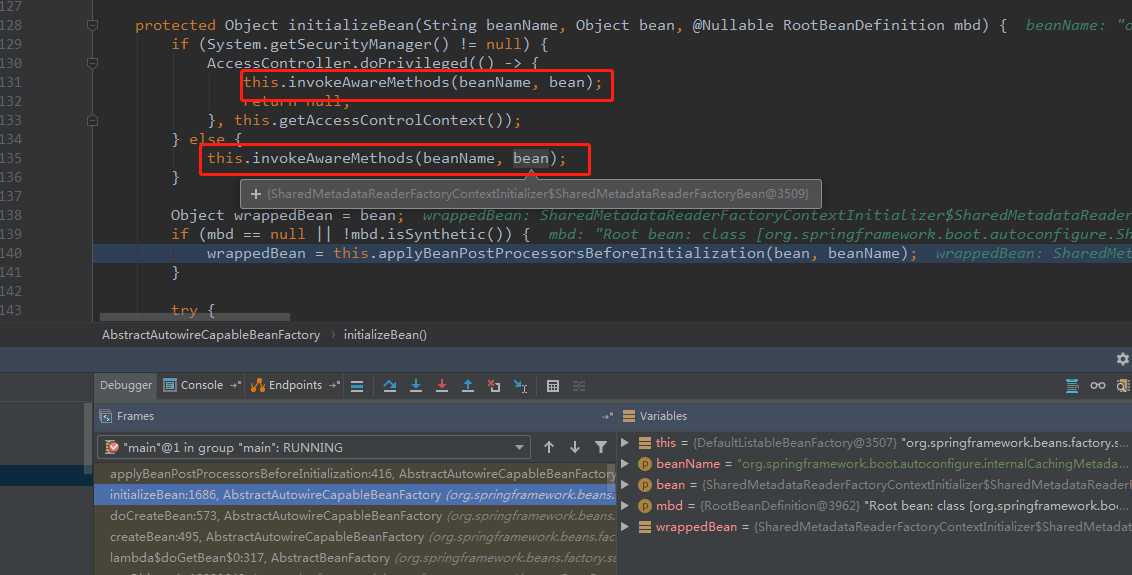Click the Frames panel header icon
Image resolution: width=1132 pixels, height=575 pixels.
tap(105, 416)
